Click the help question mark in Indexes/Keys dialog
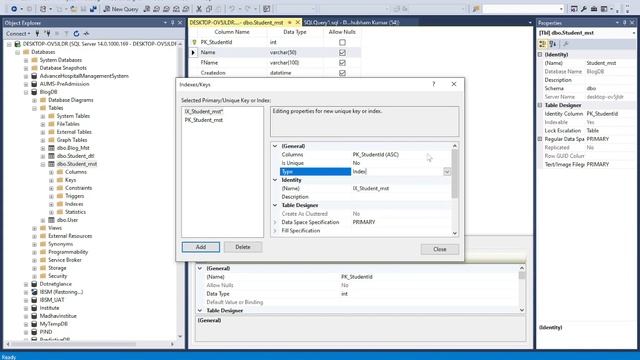This screenshot has height=360, width=640. [x=433, y=84]
